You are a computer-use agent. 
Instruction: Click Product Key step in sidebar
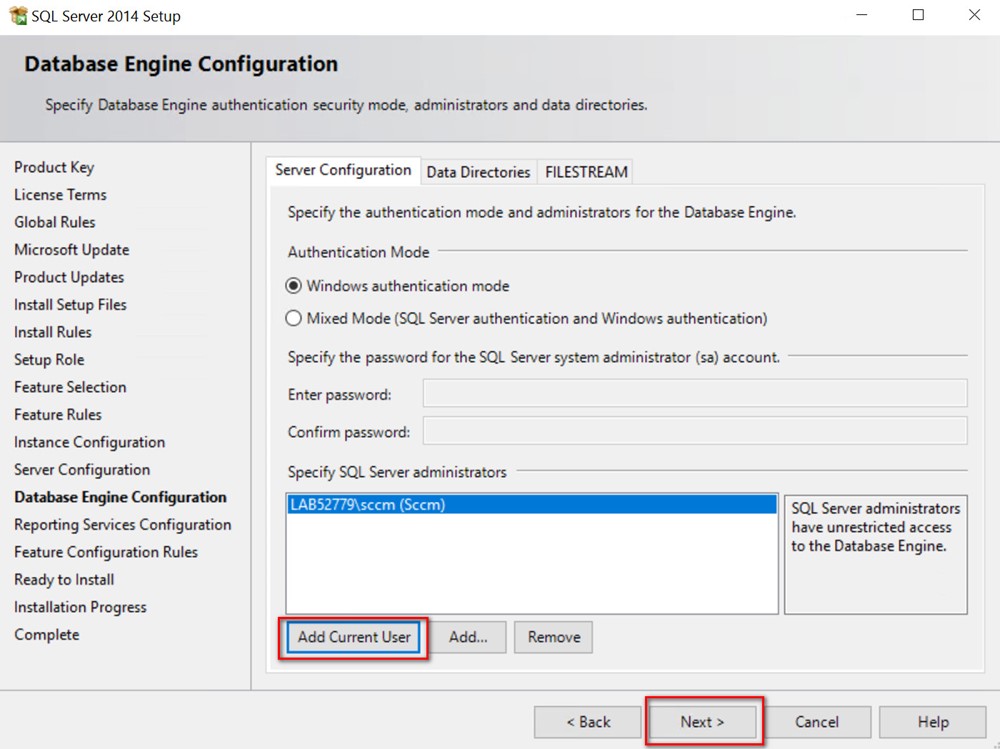(x=54, y=167)
